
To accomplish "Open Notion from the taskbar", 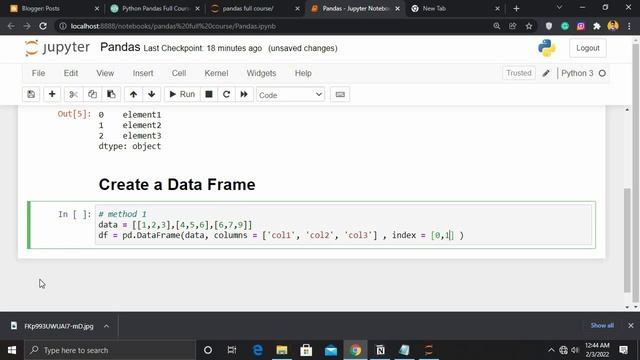I will pos(380,350).
